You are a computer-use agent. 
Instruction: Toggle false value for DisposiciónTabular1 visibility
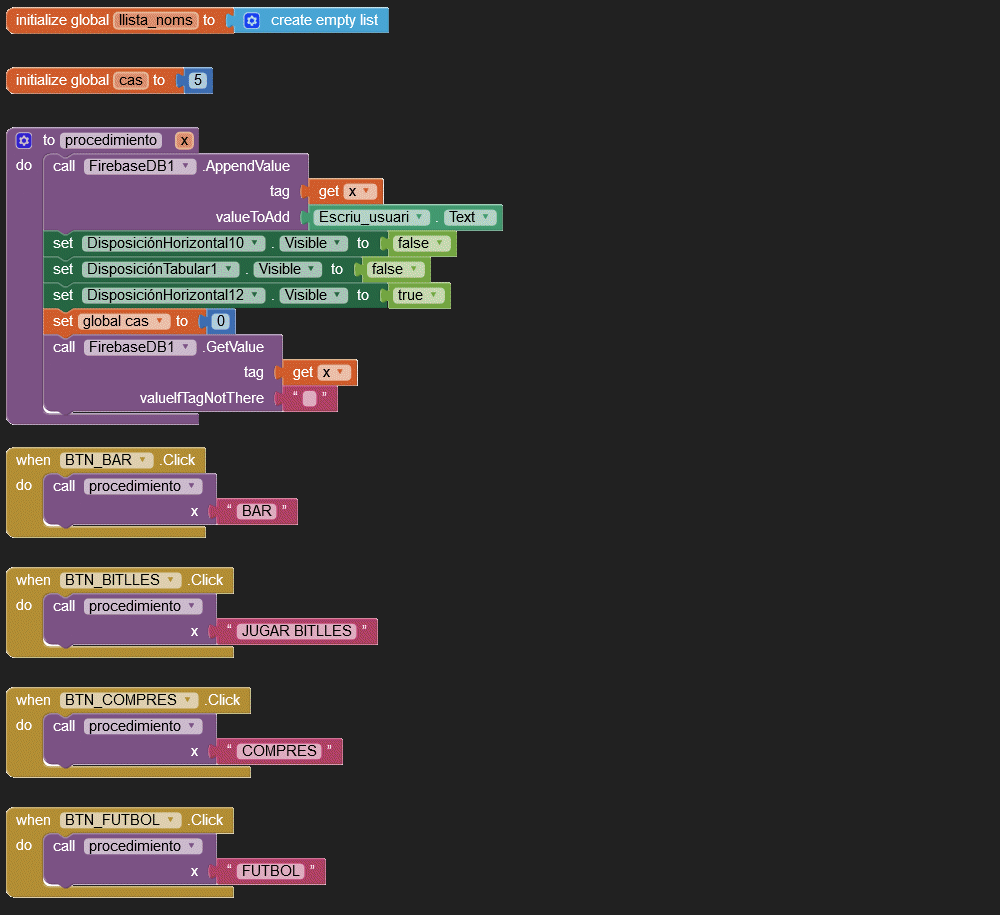tap(412, 270)
